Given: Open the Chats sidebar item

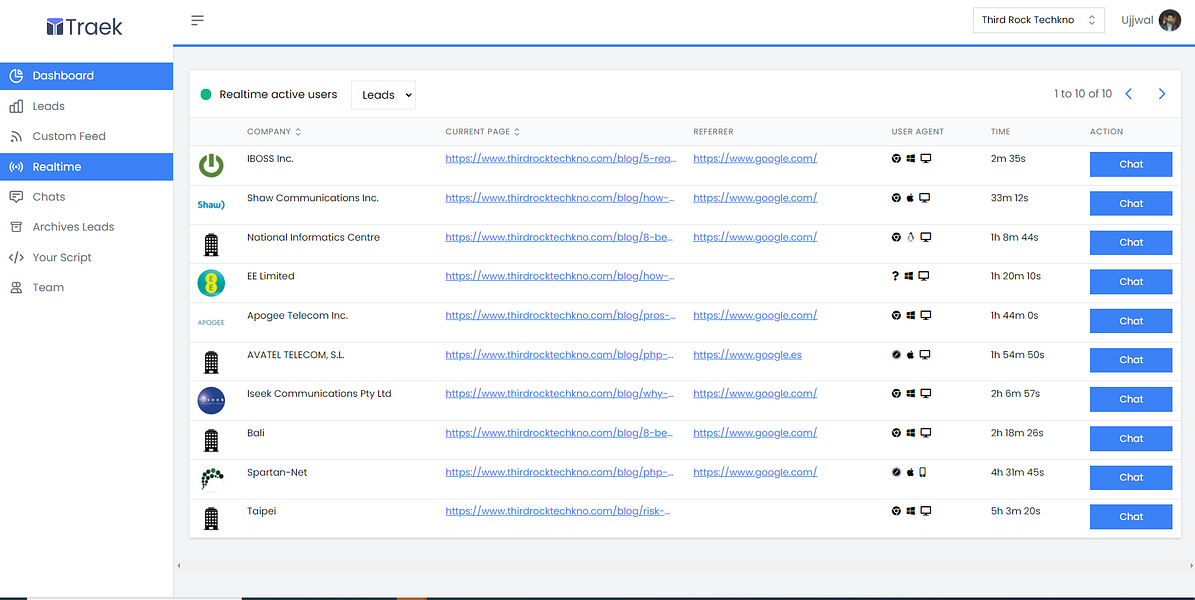Looking at the screenshot, I should (86, 197).
